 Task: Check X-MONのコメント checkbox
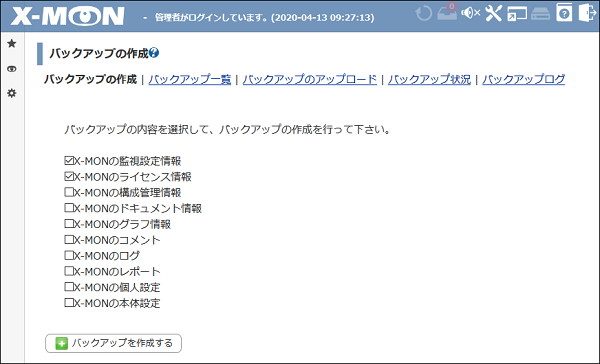click(69, 240)
